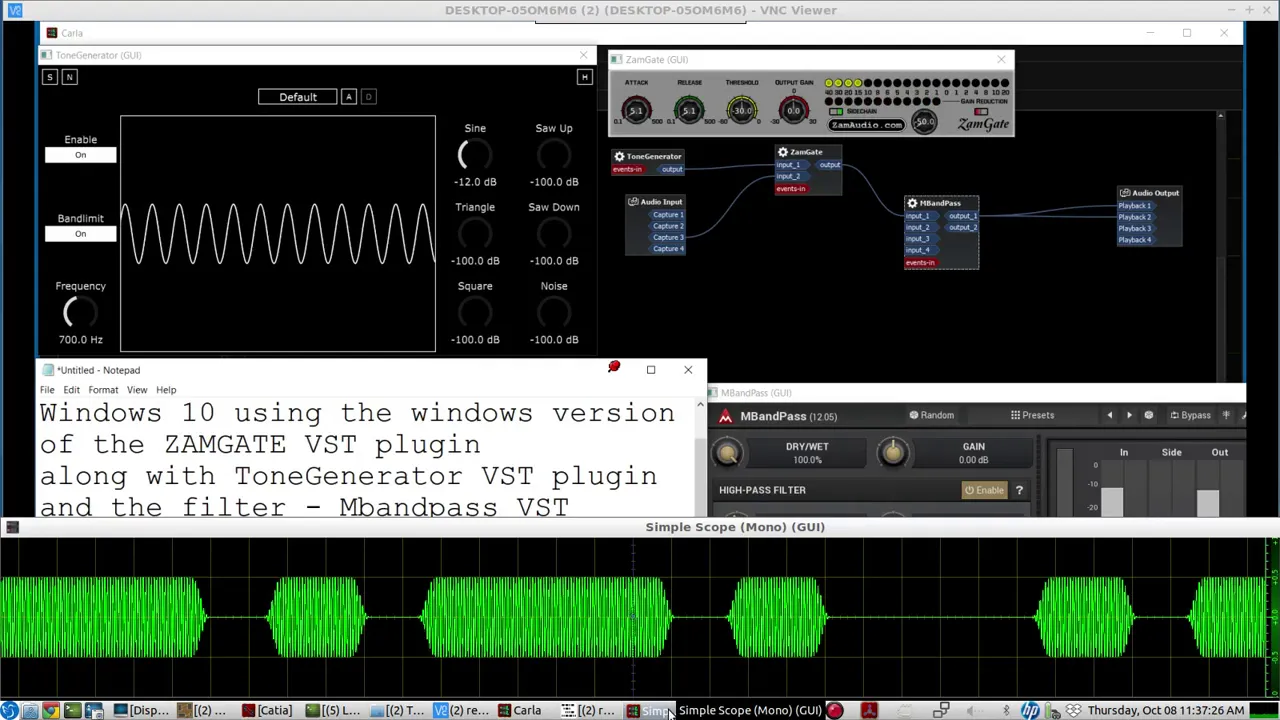The width and height of the screenshot is (1280, 720).
Task: Click the Chrome icon in the taskbar
Action: (x=51, y=711)
